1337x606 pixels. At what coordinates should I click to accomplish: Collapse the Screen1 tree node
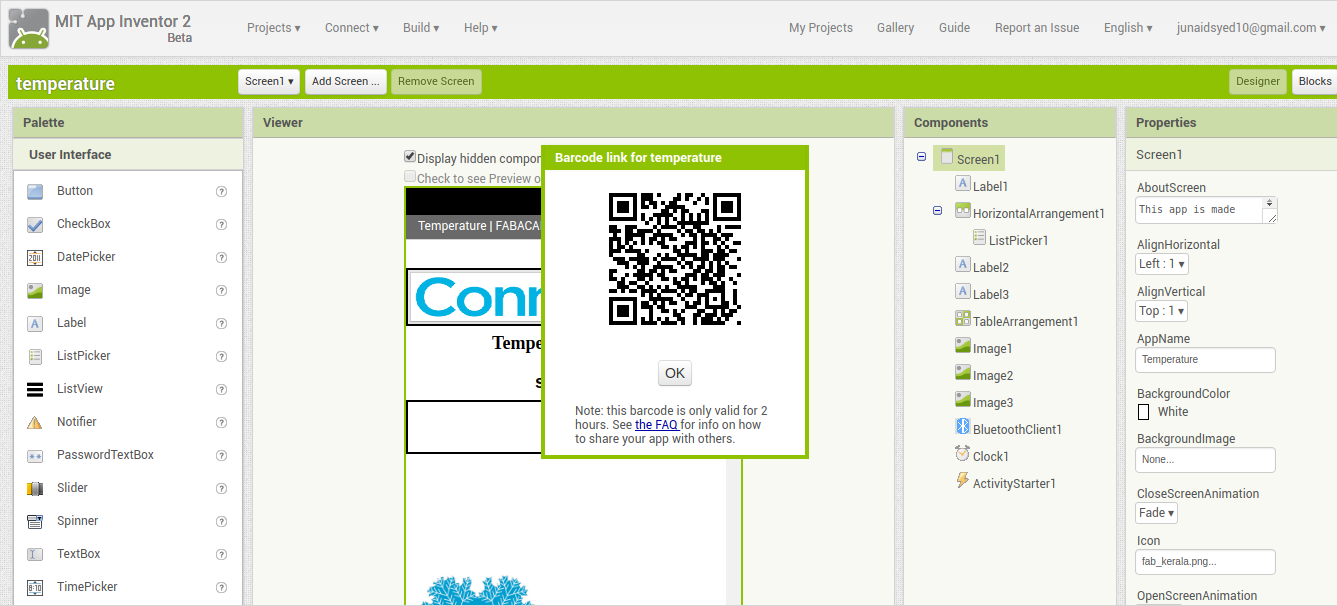pyautogui.click(x=921, y=157)
